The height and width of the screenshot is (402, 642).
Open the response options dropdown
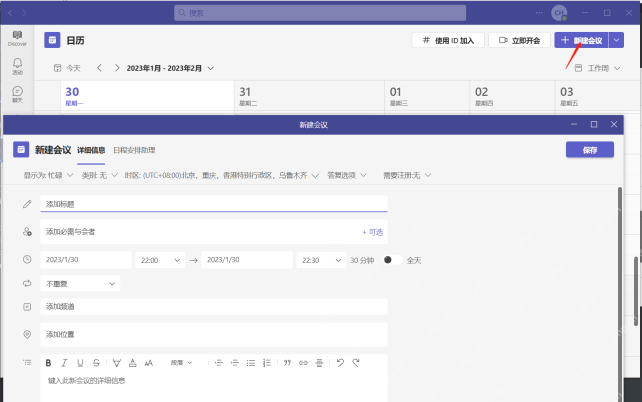pos(347,175)
